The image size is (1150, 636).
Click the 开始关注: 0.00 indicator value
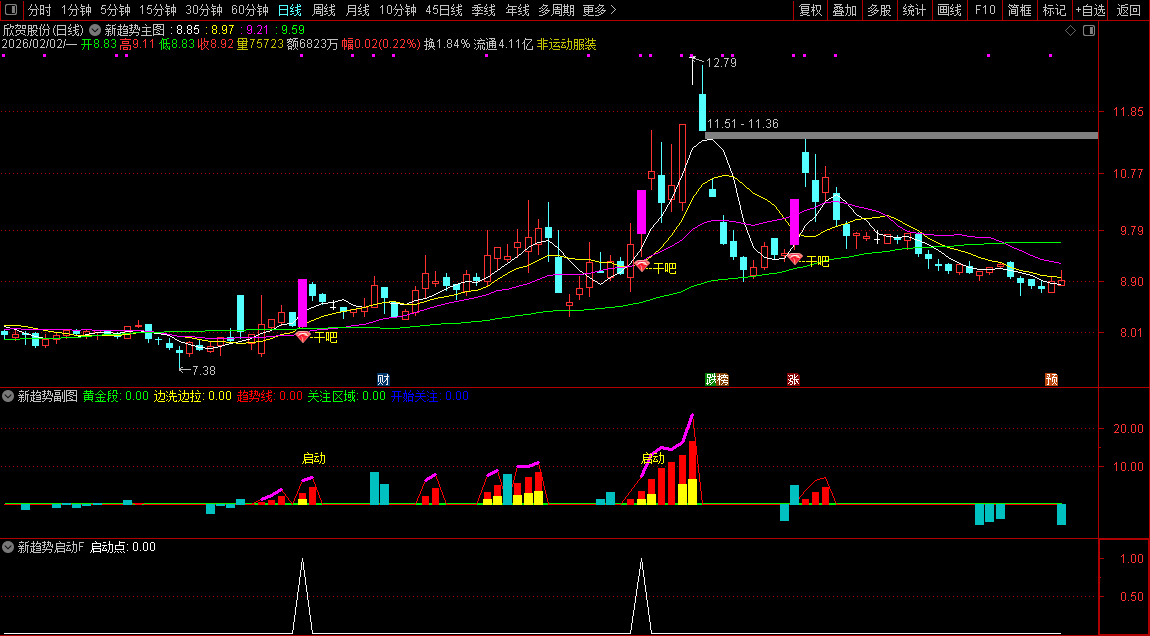tap(430, 396)
